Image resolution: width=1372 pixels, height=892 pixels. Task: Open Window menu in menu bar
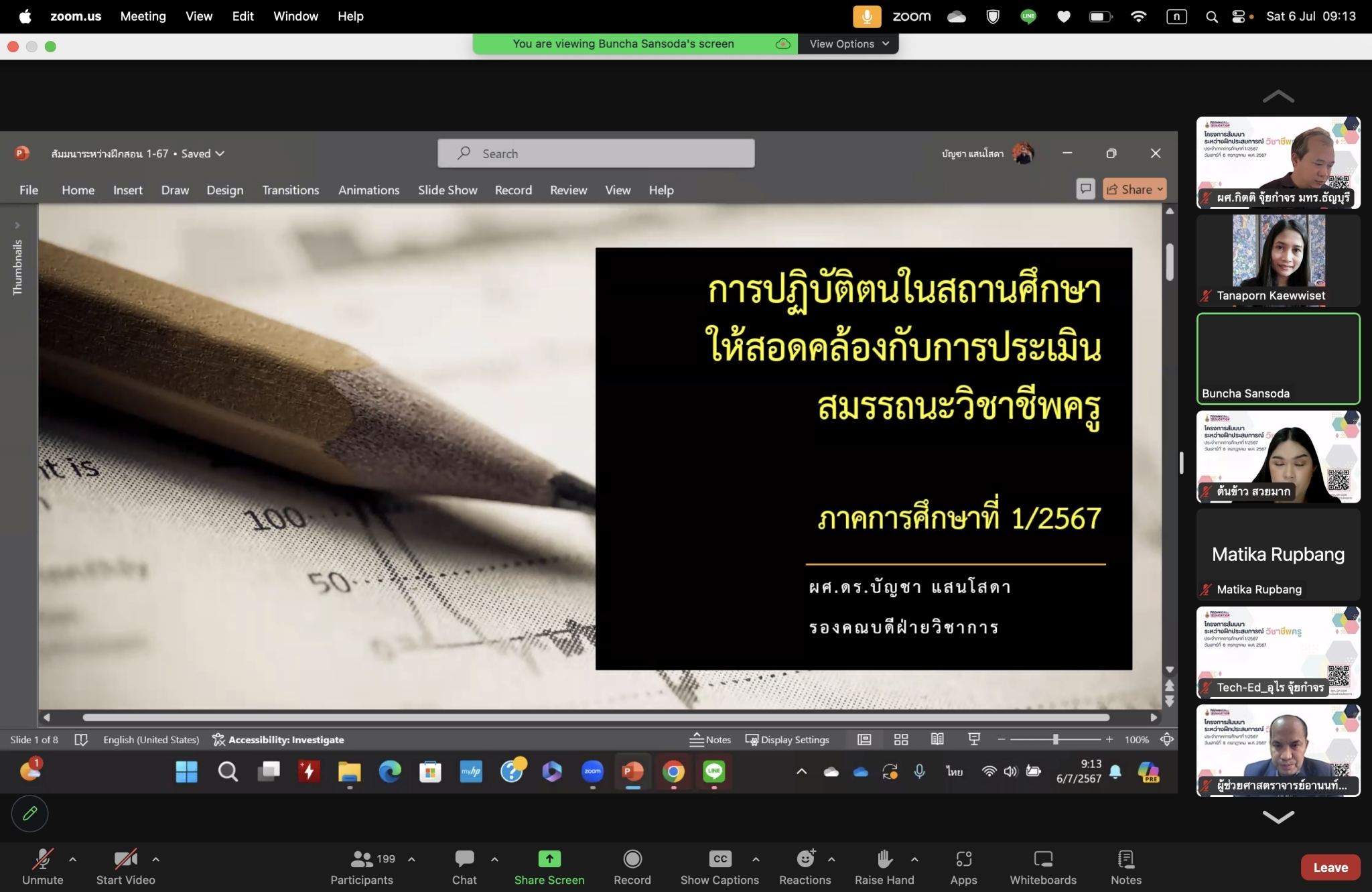pos(295,16)
